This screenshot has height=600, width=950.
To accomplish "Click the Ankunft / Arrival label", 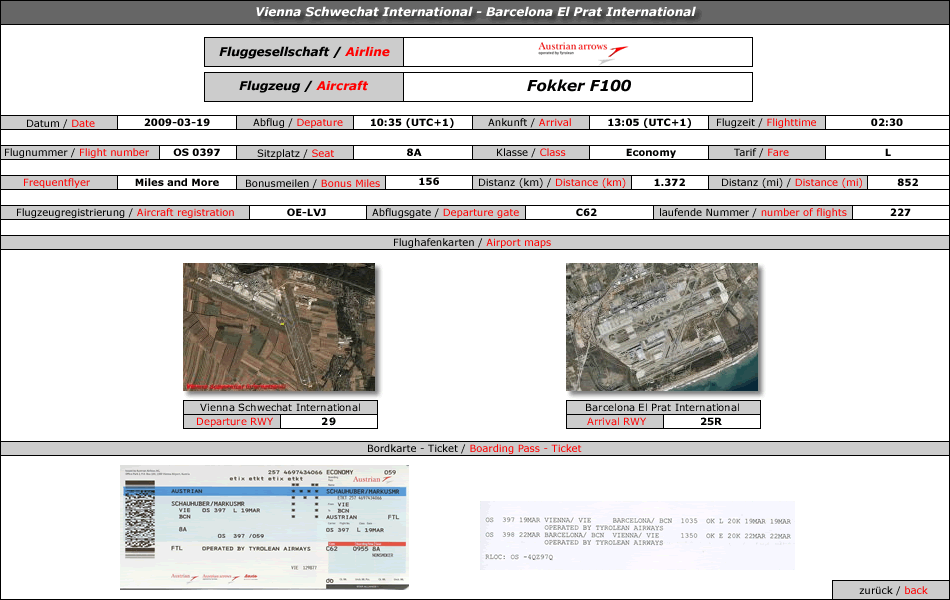I will pyautogui.click(x=531, y=122).
